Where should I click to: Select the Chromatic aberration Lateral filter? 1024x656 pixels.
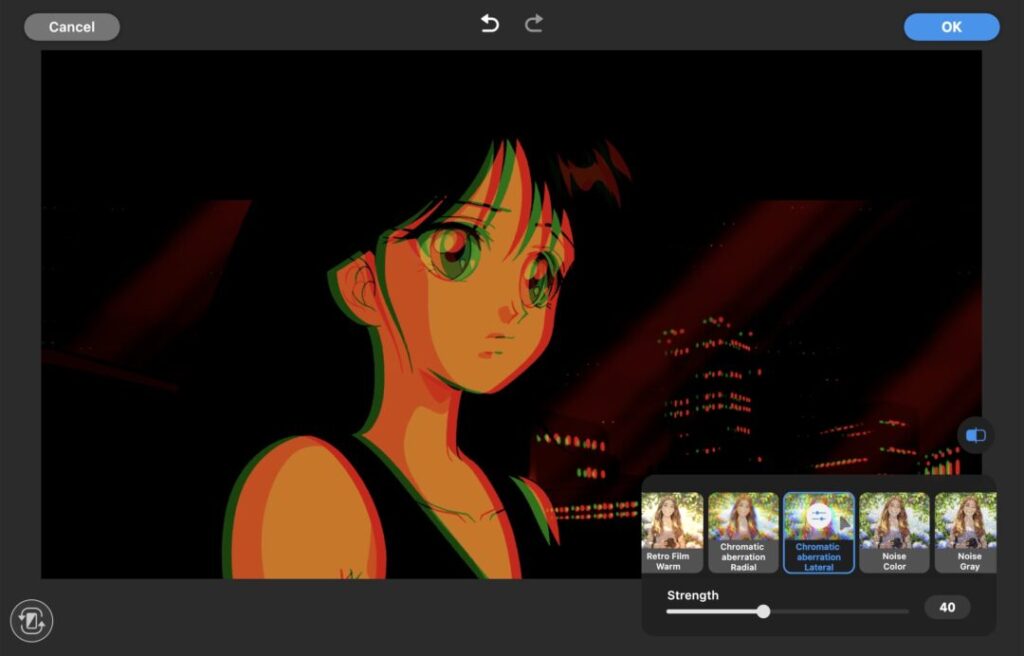818,546
